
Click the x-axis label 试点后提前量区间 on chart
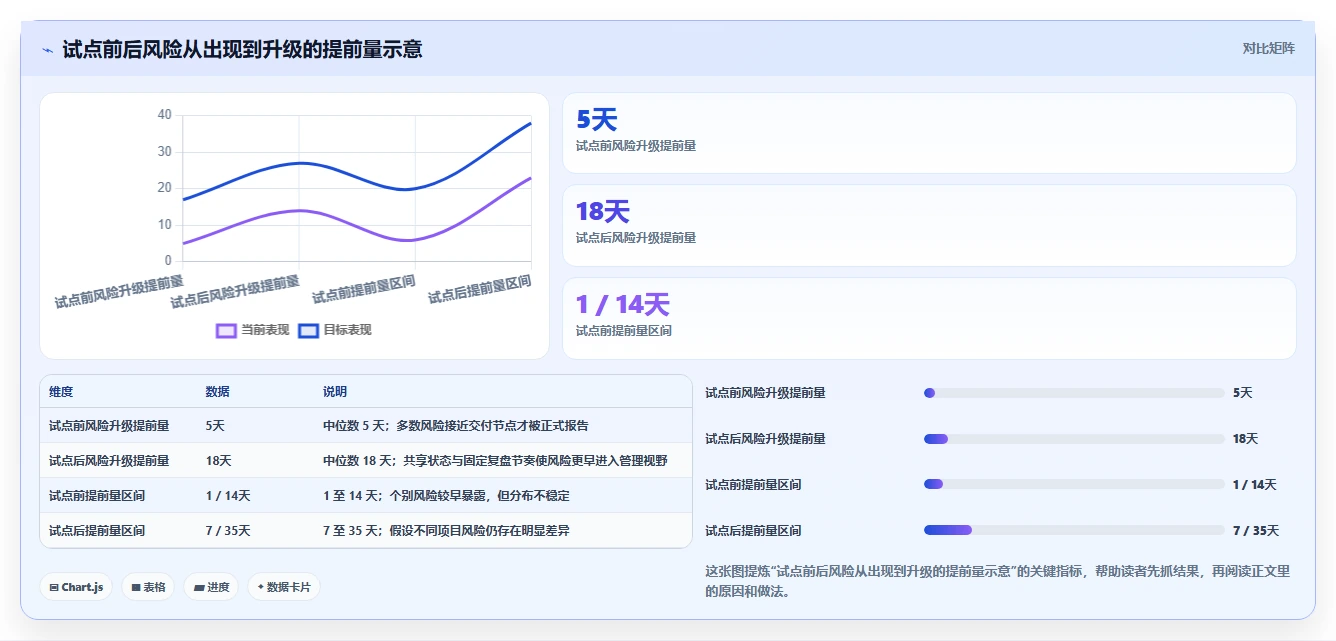(480, 288)
